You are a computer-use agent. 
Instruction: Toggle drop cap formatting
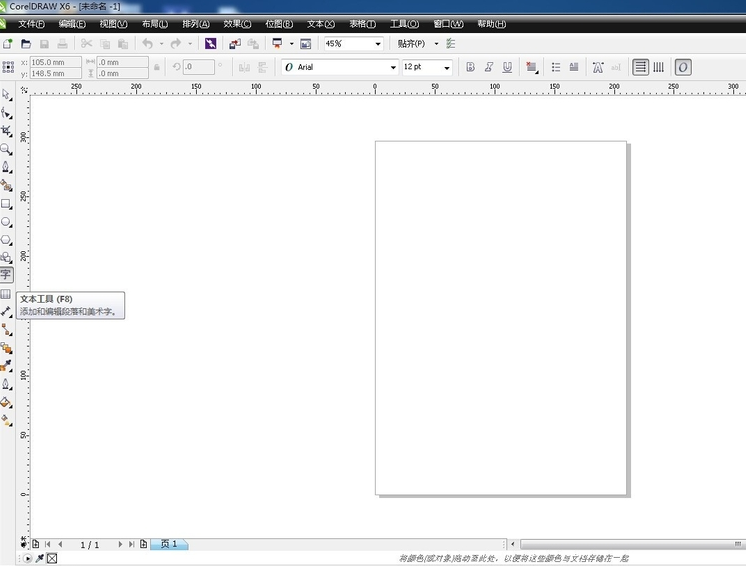[x=574, y=67]
